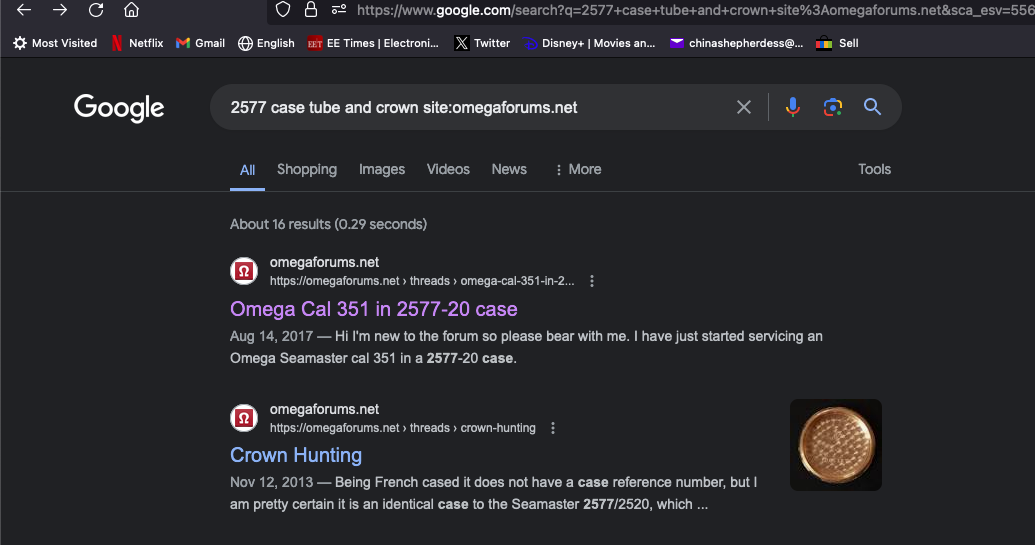This screenshot has height=545, width=1035.
Task: Start voice search with microphone icon
Action: [x=793, y=107]
